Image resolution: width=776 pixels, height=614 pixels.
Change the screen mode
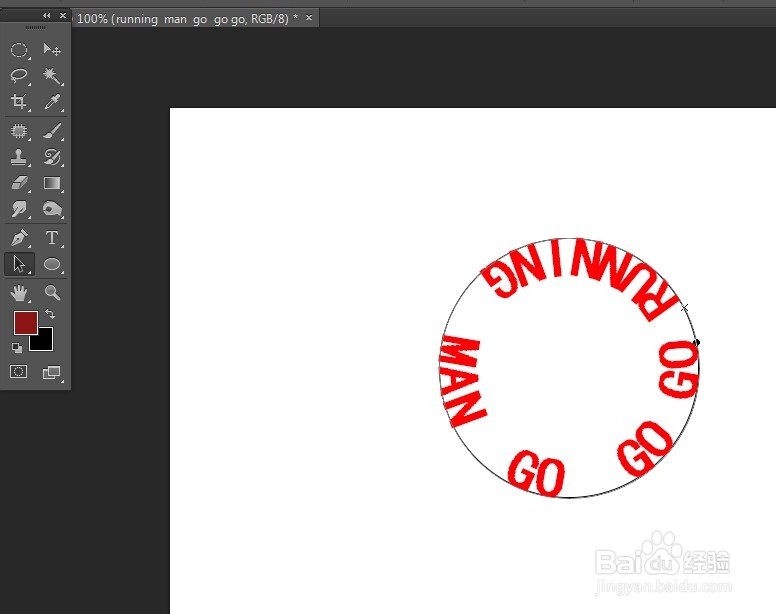click(51, 372)
